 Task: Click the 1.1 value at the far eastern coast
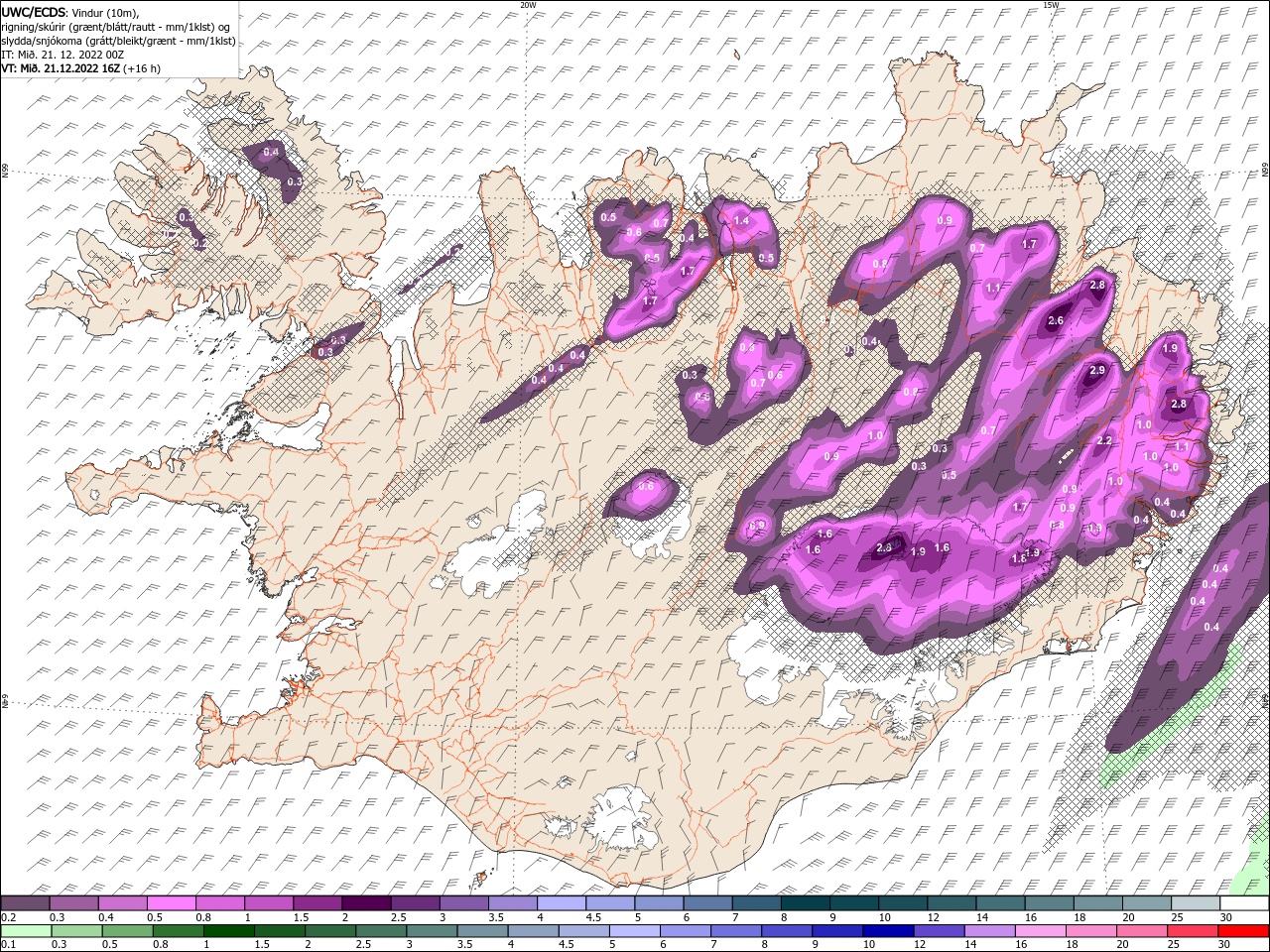point(1182,449)
